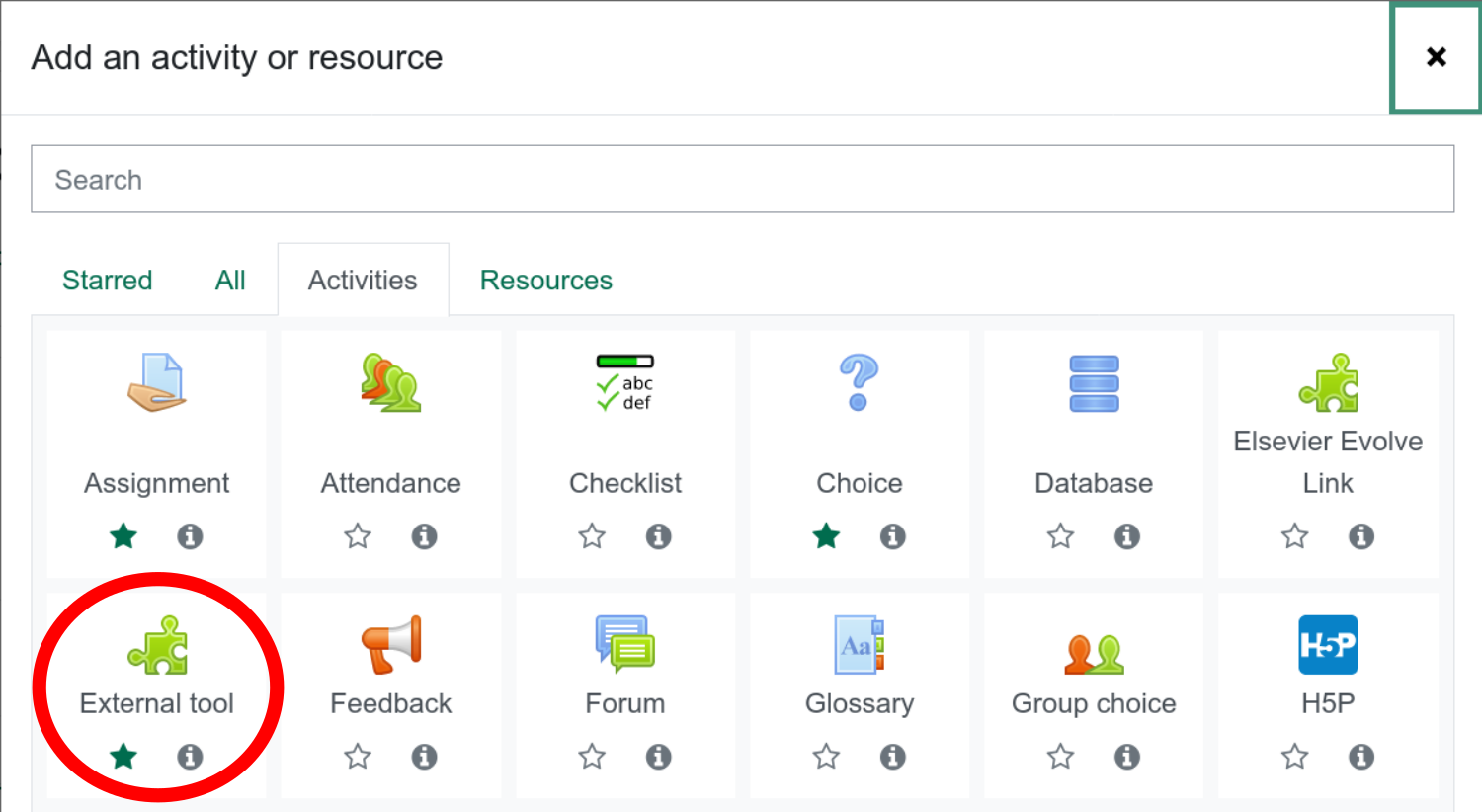Open info for External tool
This screenshot has height=812, width=1482.
tap(190, 757)
